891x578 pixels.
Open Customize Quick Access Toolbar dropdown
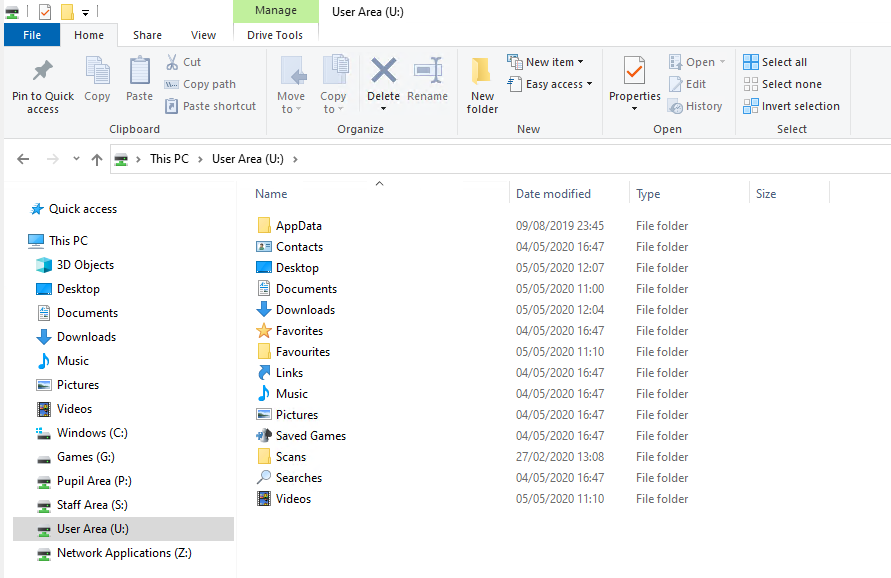click(85, 12)
